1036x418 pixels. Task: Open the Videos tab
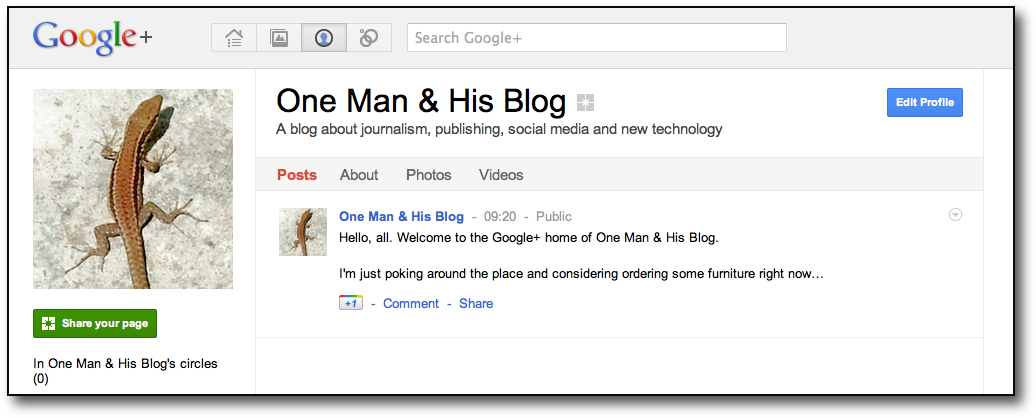(x=501, y=175)
